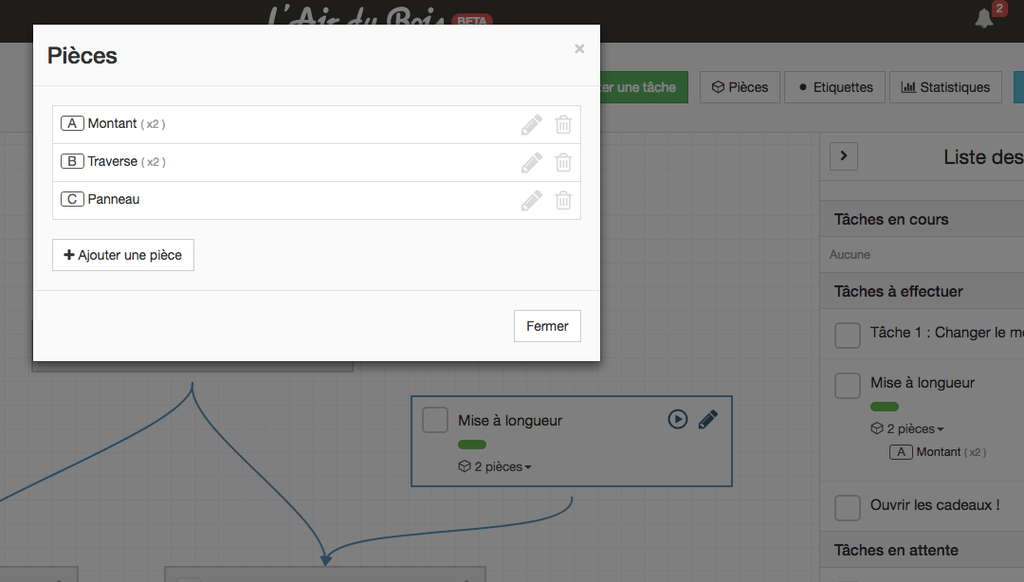Delete the Traverse piece via trash icon
Image resolution: width=1024 pixels, height=582 pixels.
tap(563, 163)
